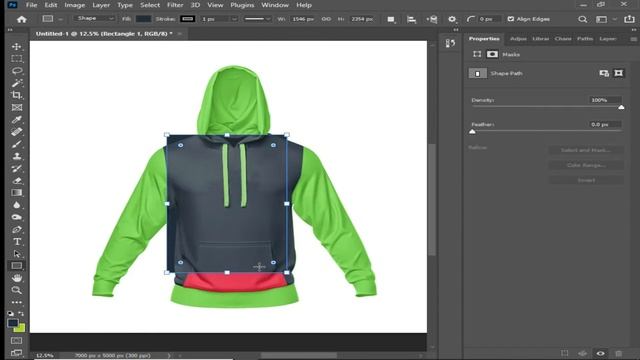640x360 pixels.
Task: Click the delete mask trash icon
Action: [x=619, y=353]
